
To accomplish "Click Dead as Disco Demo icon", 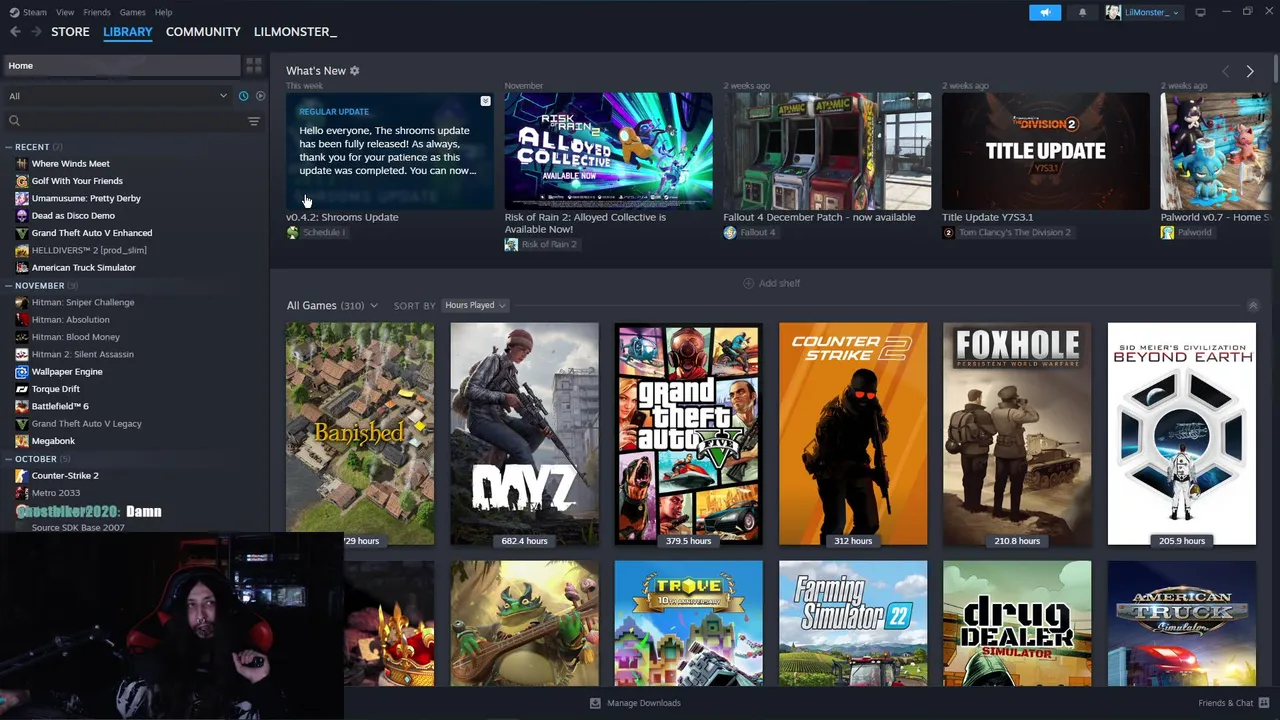I will pyautogui.click(x=22, y=215).
